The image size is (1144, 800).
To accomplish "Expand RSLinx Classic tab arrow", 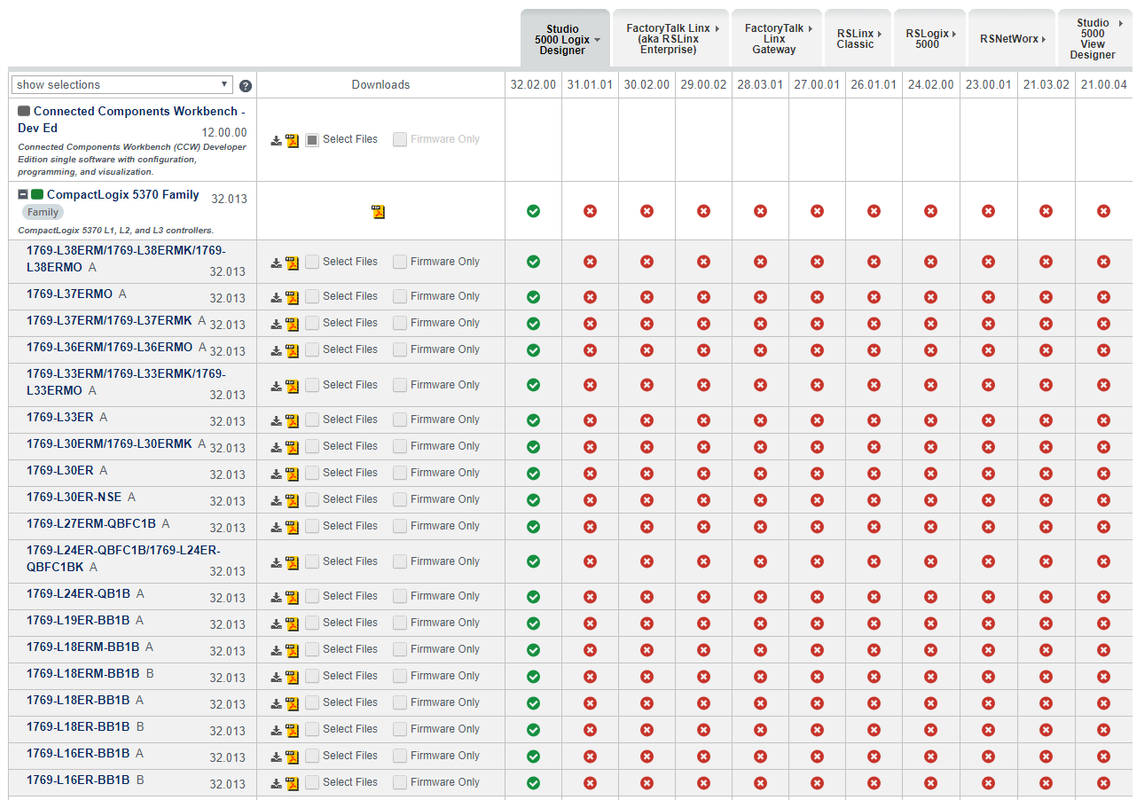I will 879,34.
